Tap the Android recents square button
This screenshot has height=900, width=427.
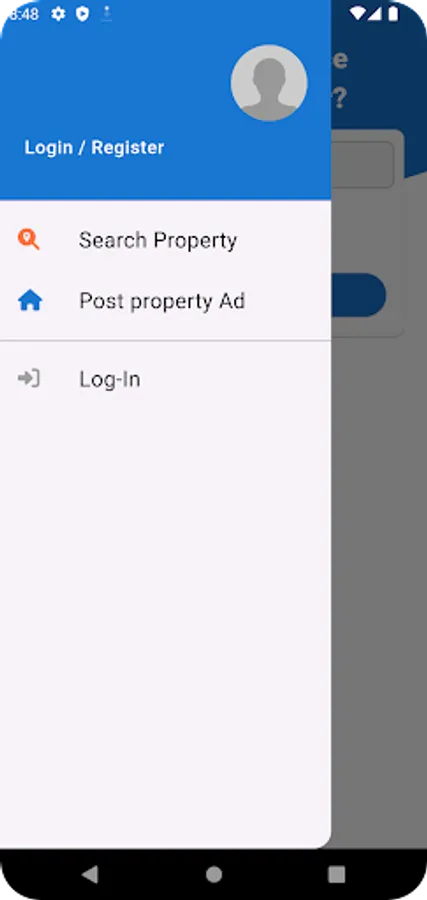tap(336, 874)
